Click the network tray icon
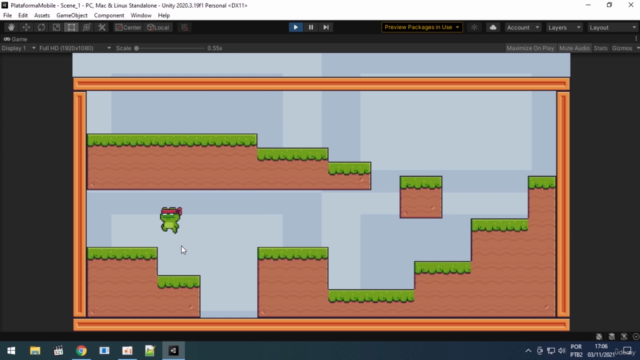 click(x=551, y=351)
